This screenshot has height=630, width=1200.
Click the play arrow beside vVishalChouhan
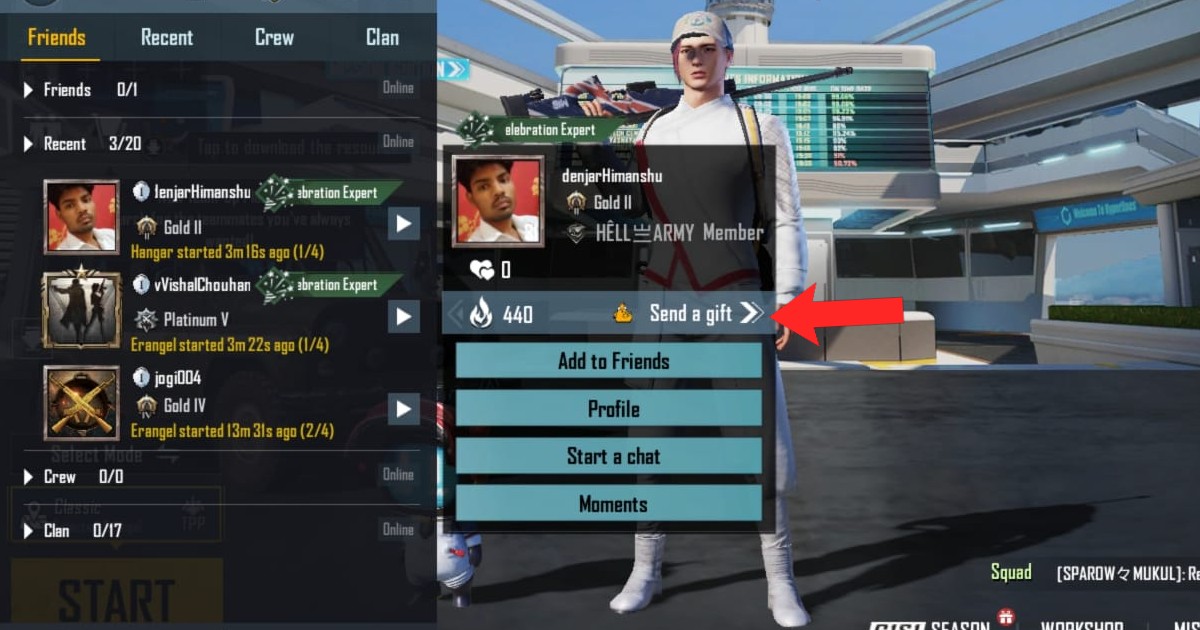click(403, 316)
